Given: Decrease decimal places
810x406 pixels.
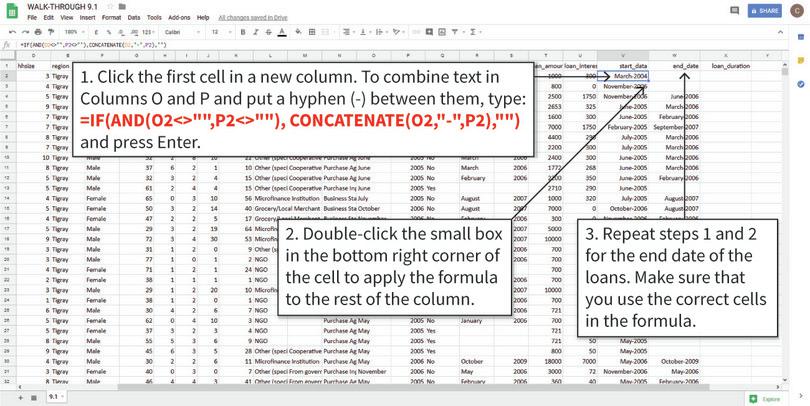Looking at the screenshot, I should (x=121, y=32).
